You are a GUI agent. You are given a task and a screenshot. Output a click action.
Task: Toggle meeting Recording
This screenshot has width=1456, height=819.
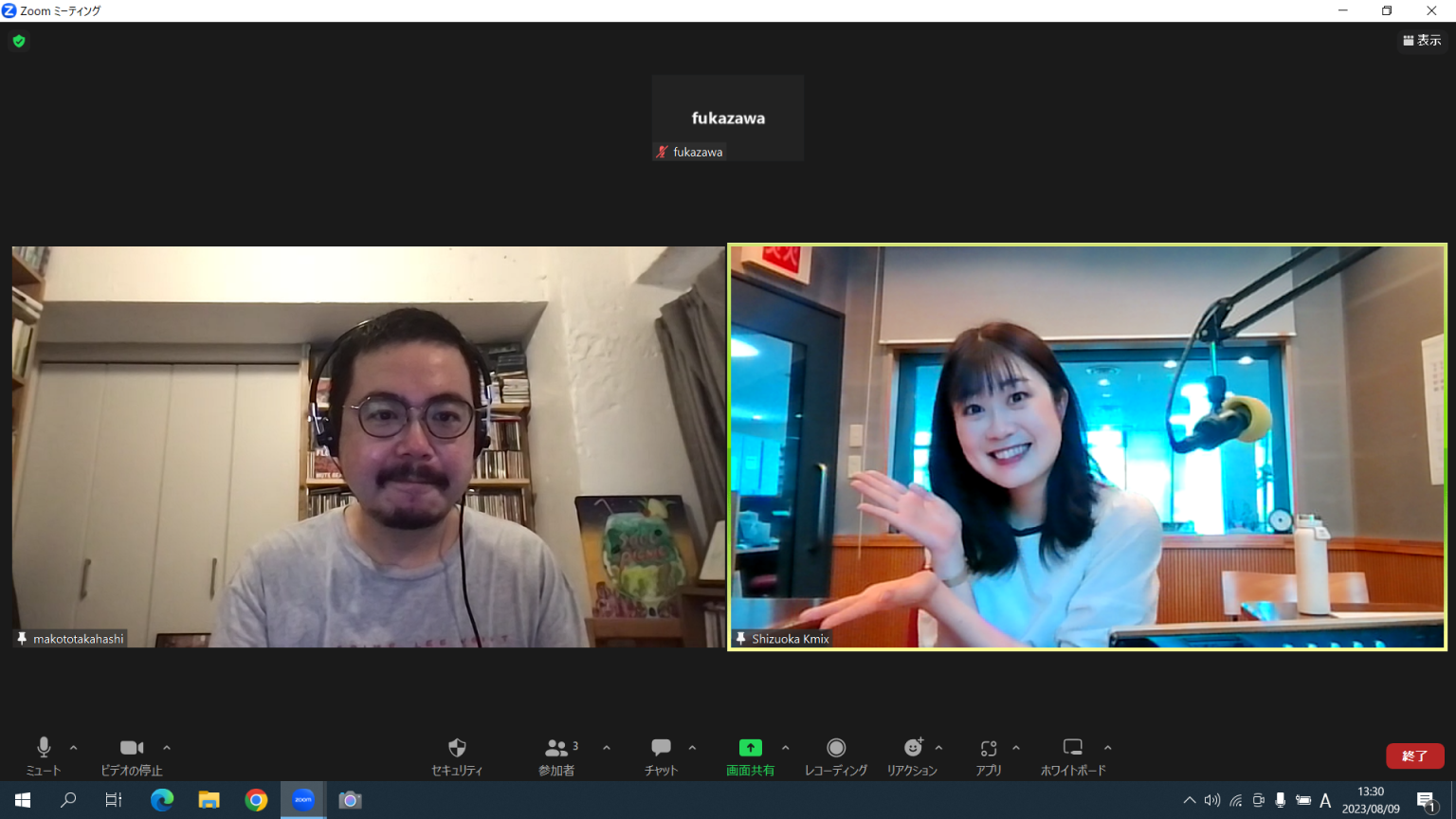[x=835, y=755]
